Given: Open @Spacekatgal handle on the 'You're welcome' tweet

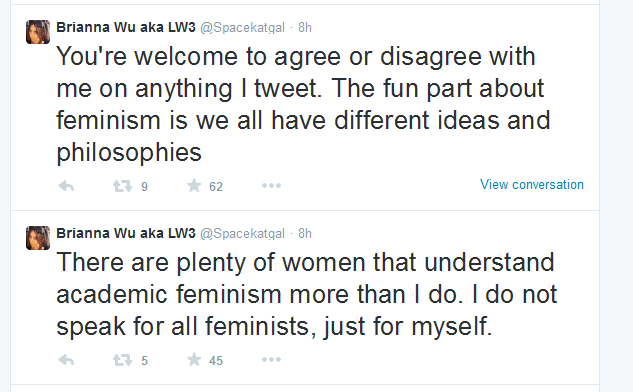Looking at the screenshot, I should tap(242, 27).
